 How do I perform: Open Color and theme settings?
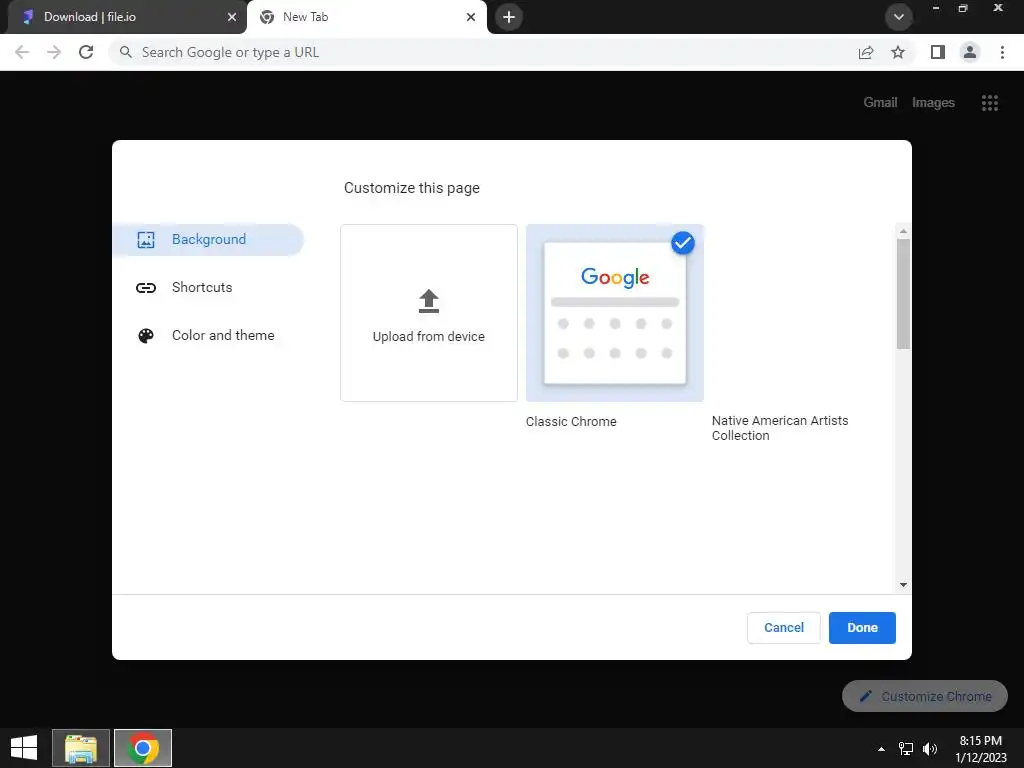pos(223,336)
